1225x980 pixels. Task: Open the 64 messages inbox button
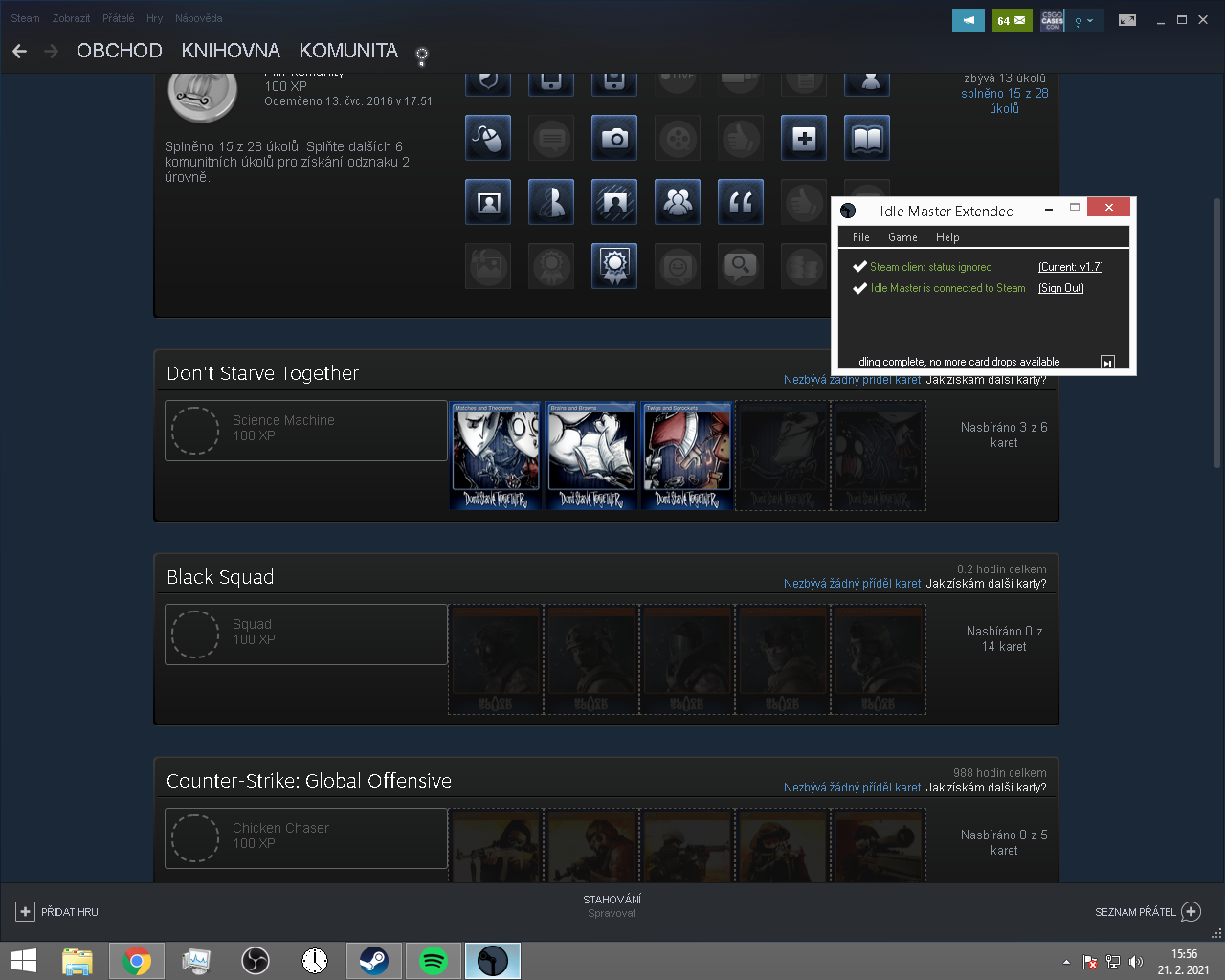coord(1012,20)
